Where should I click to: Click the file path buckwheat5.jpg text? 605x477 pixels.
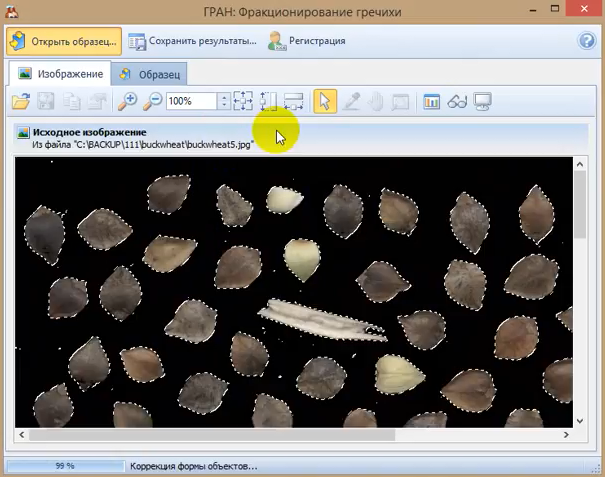[143, 145]
